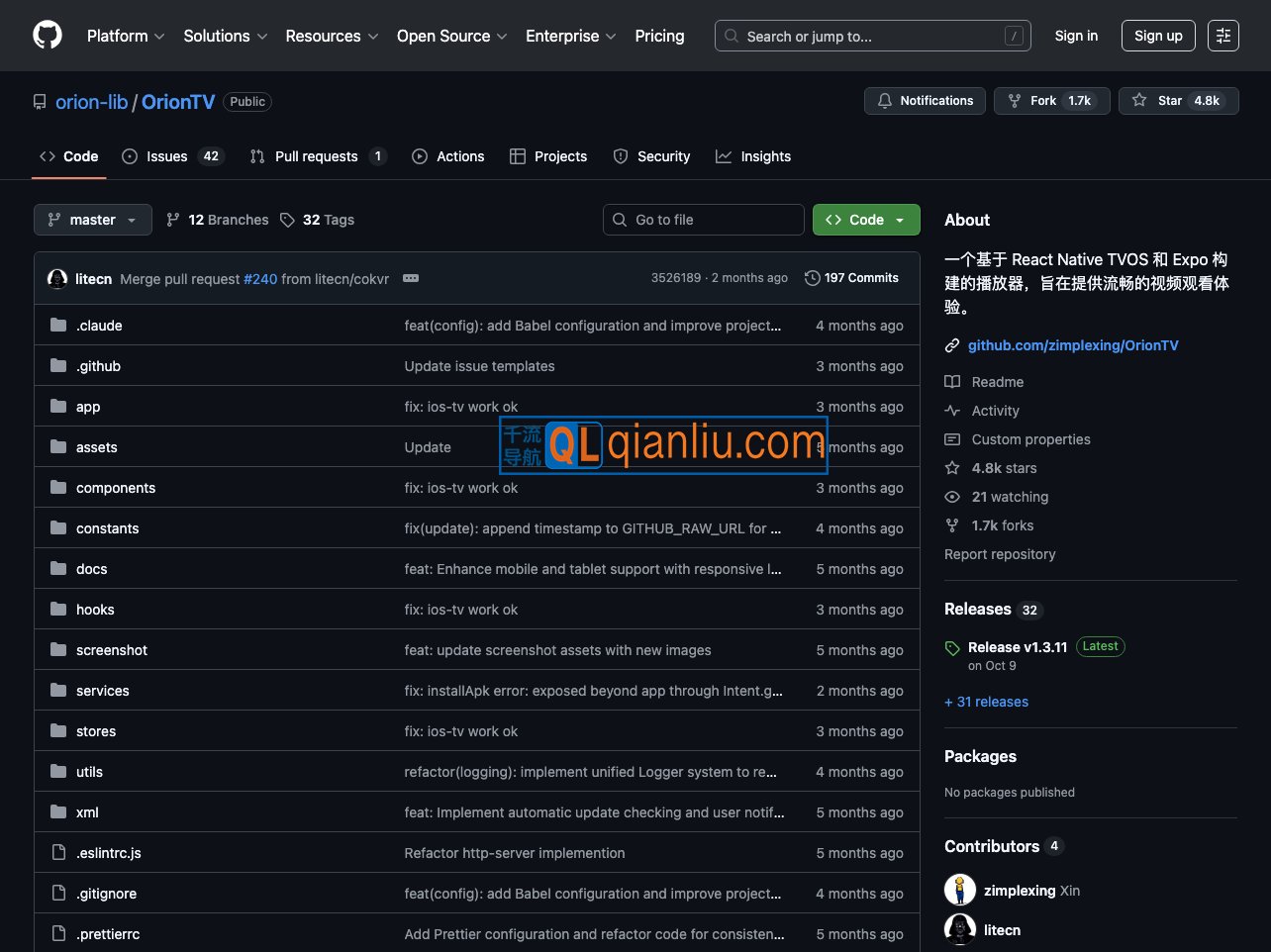Open the master branch dropdown
This screenshot has height=952, width=1271.
[93, 220]
